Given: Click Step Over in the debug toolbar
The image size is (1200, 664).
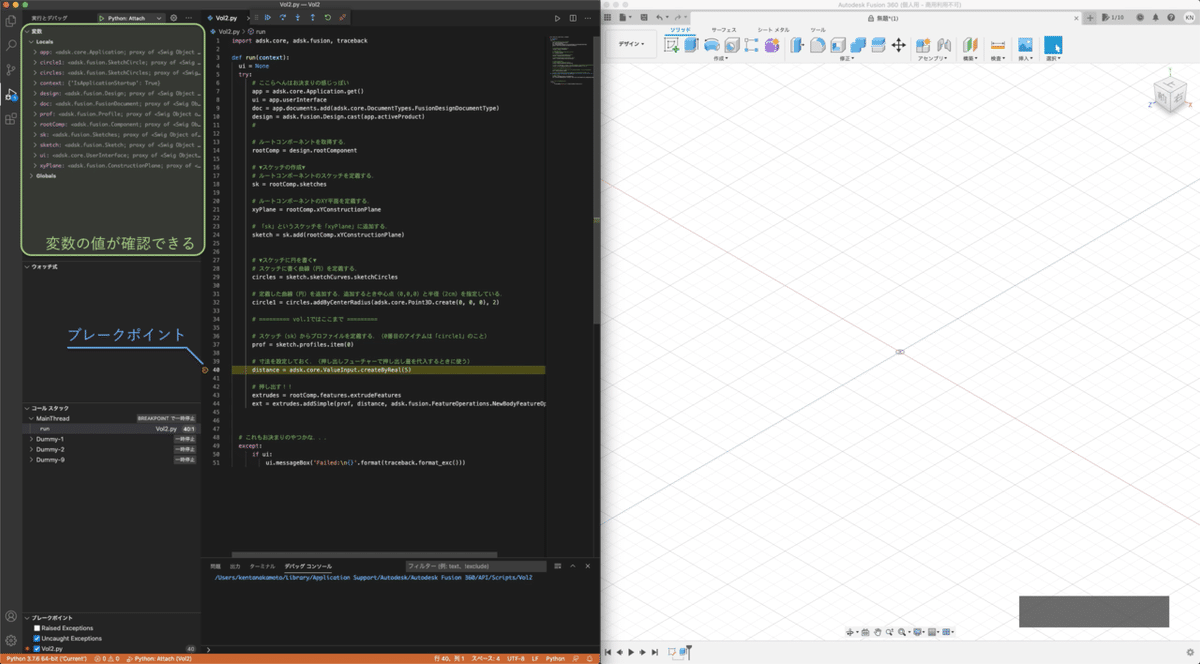Looking at the screenshot, I should [283, 18].
